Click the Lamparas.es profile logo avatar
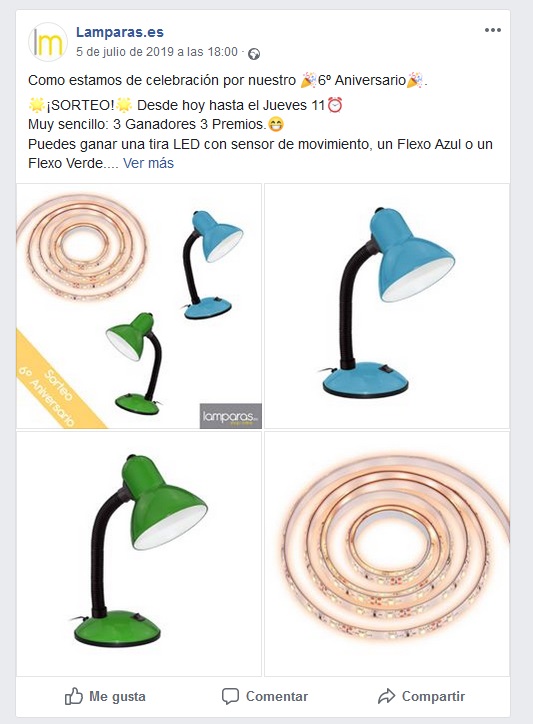 pyautogui.click(x=48, y=42)
